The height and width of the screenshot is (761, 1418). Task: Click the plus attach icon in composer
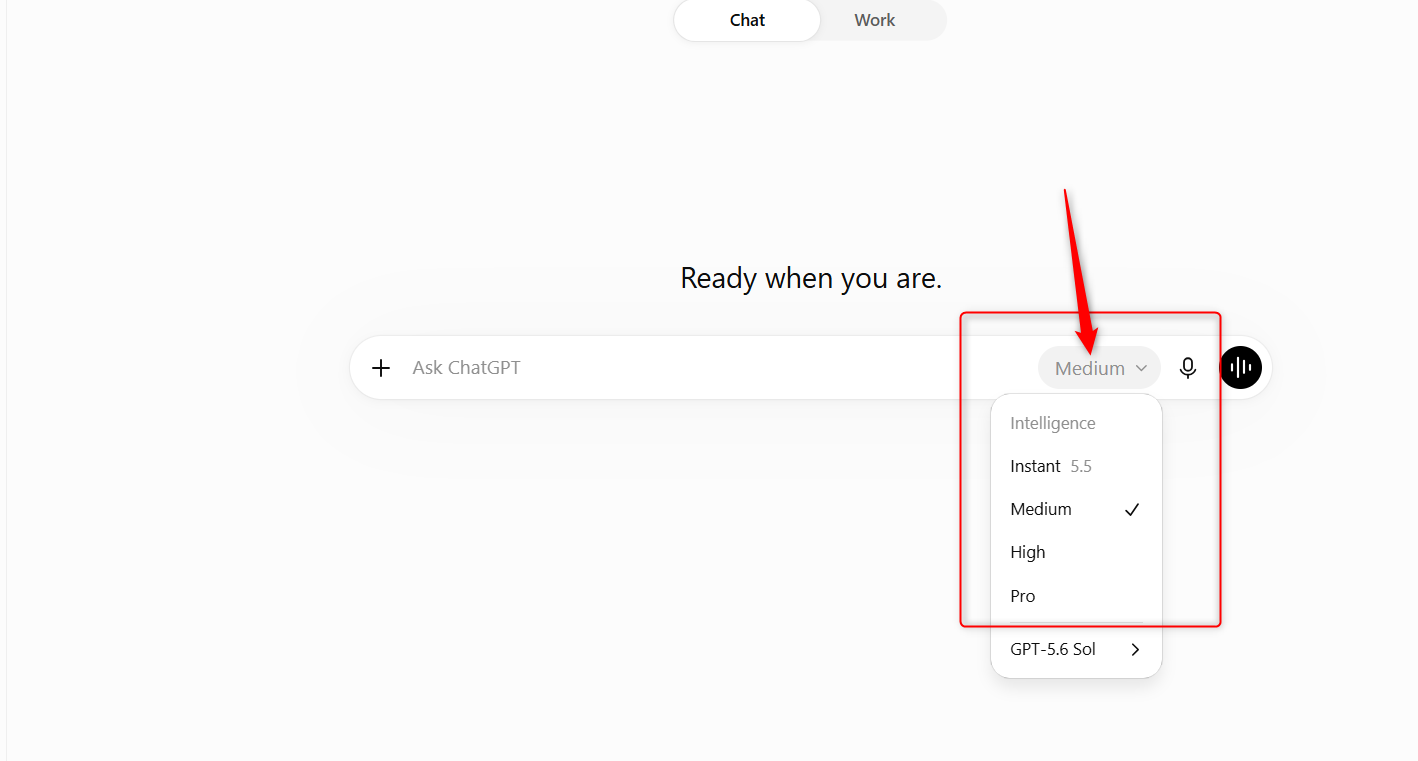381,368
